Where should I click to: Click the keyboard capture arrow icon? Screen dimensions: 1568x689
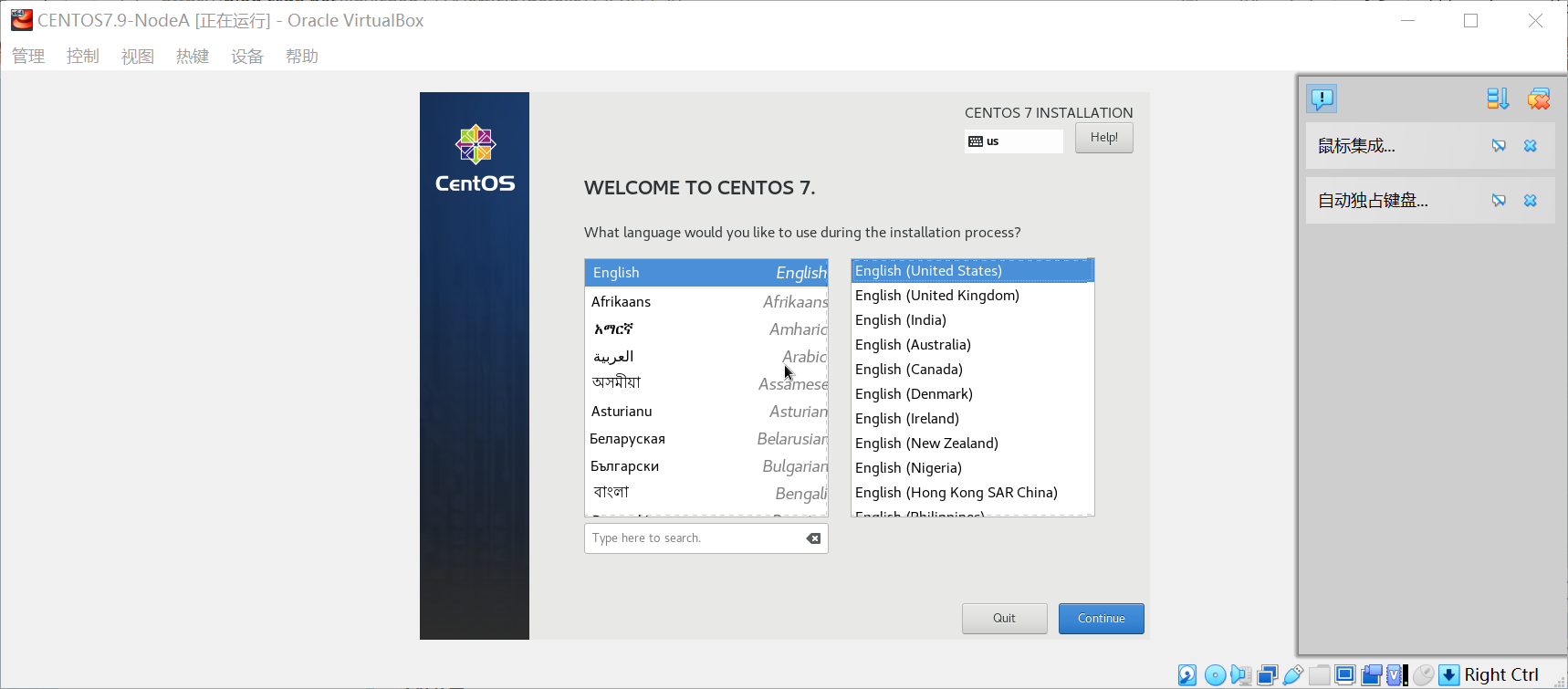[1448, 675]
